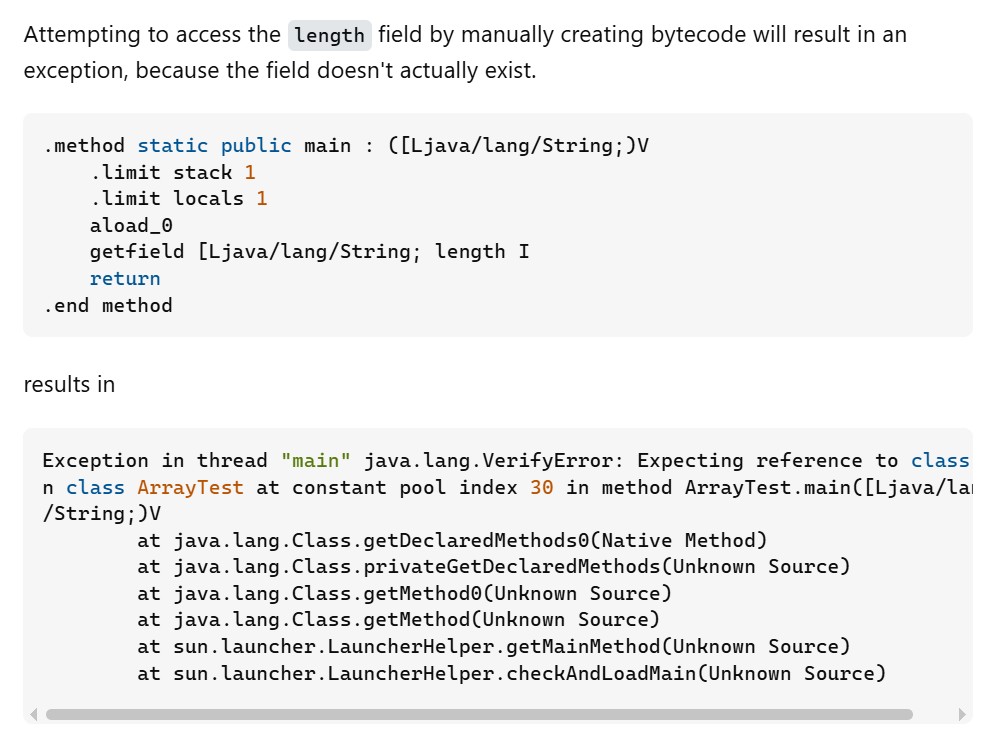Click the 'LauncherHelper.checkAndLoadMain' trace line
The image size is (998, 741).
(512, 674)
